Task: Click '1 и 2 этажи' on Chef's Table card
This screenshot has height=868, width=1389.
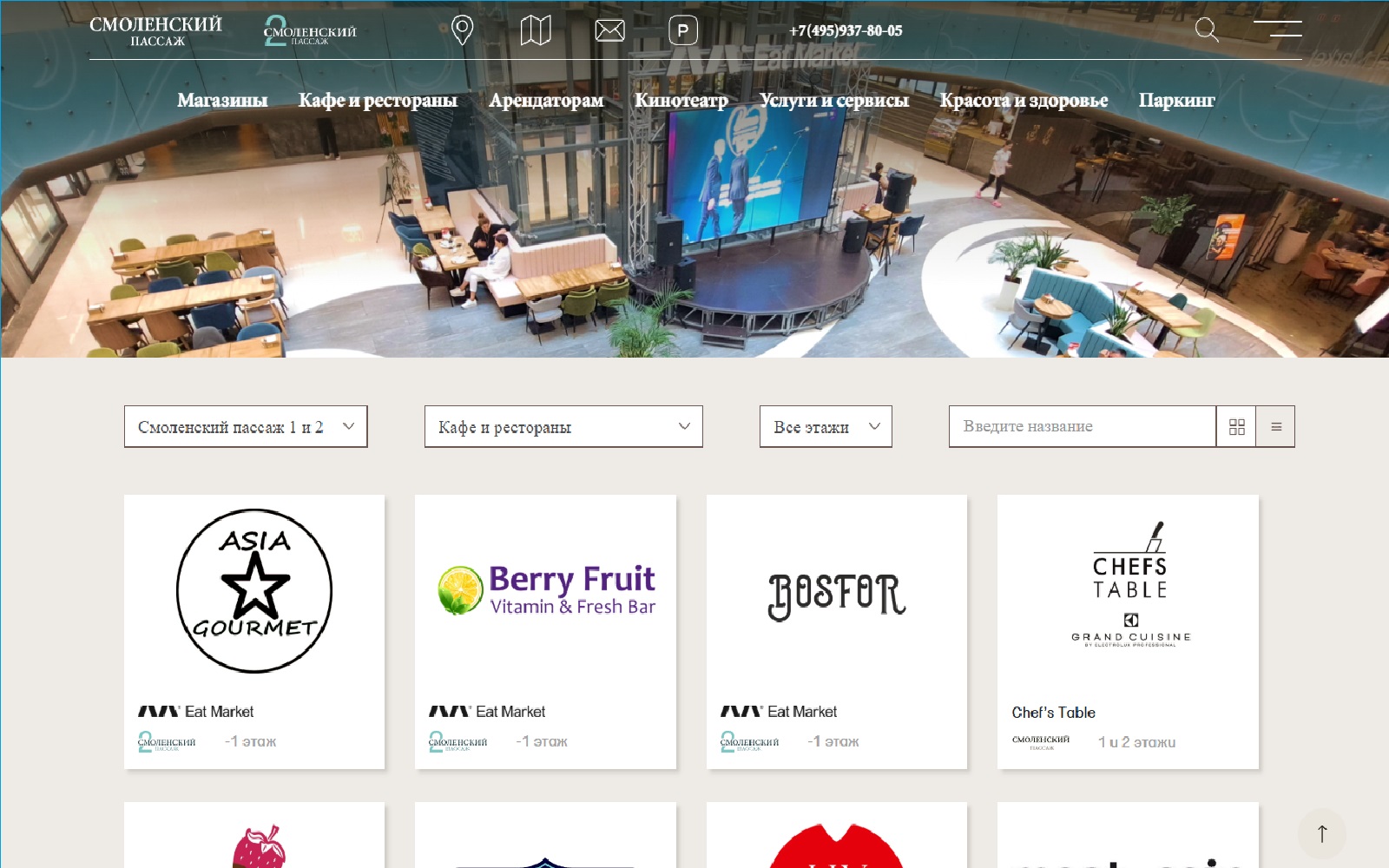Action: pos(1136,742)
